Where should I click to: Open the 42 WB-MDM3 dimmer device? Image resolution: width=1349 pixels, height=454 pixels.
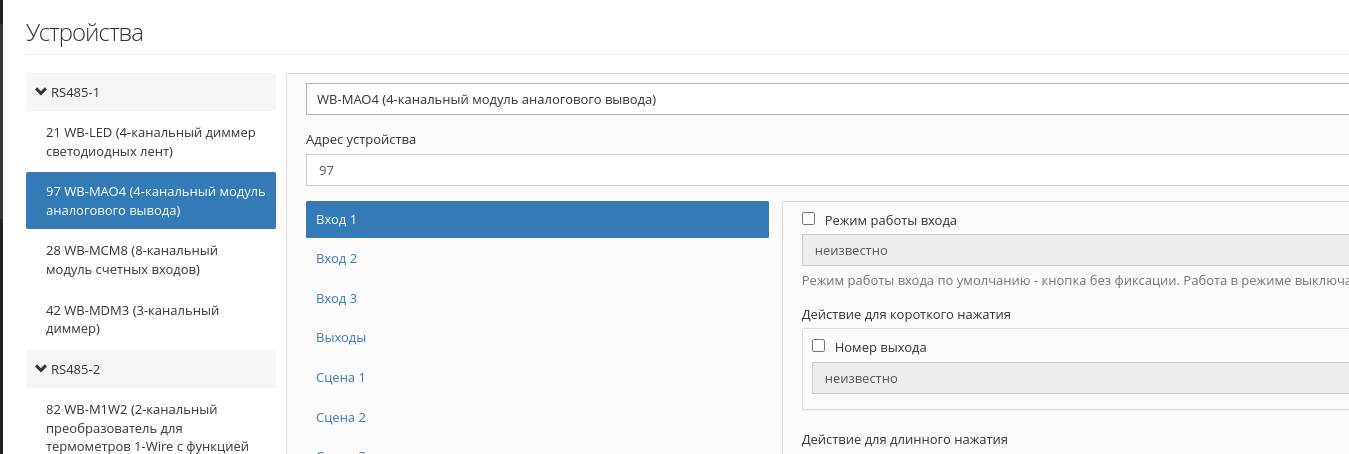151,319
